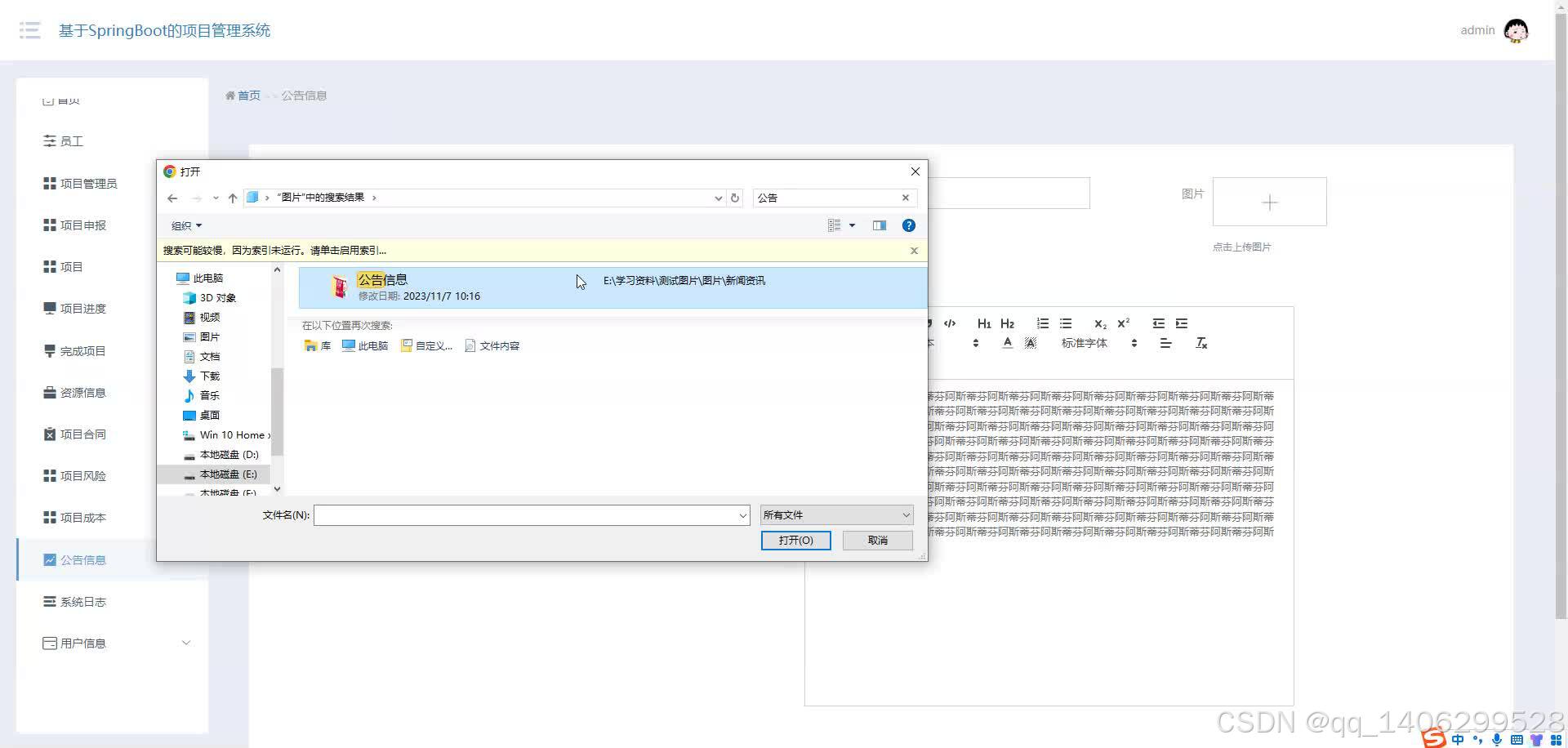Refresh the search results in dialog
The image size is (1568, 748).
click(x=735, y=198)
